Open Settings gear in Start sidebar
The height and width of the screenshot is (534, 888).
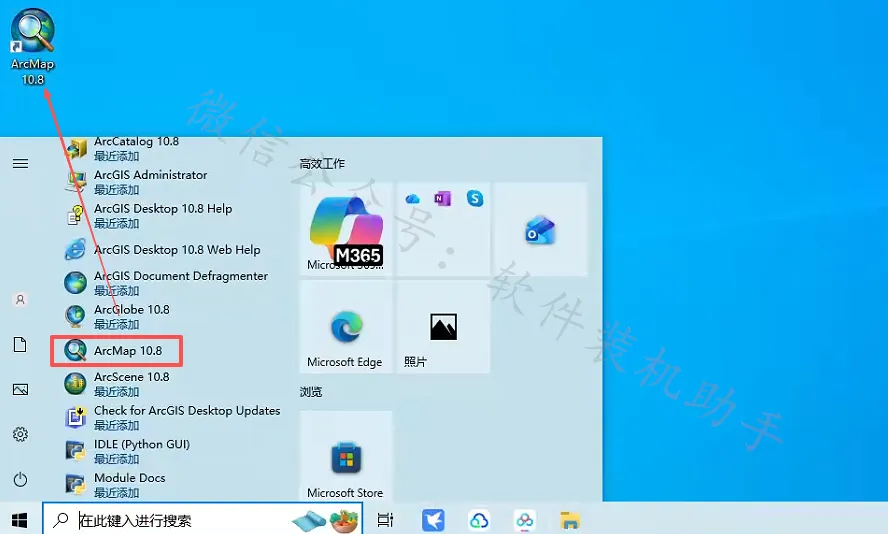coord(20,434)
